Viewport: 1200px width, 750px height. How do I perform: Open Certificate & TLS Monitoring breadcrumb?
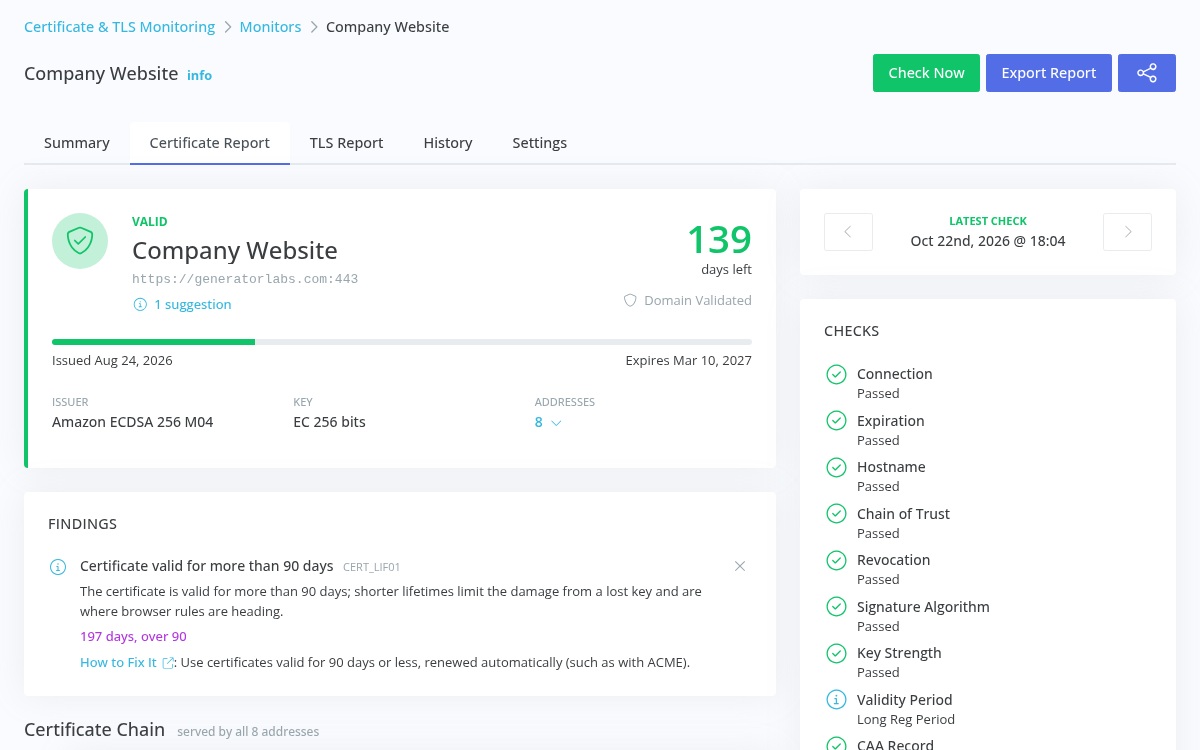coord(120,27)
